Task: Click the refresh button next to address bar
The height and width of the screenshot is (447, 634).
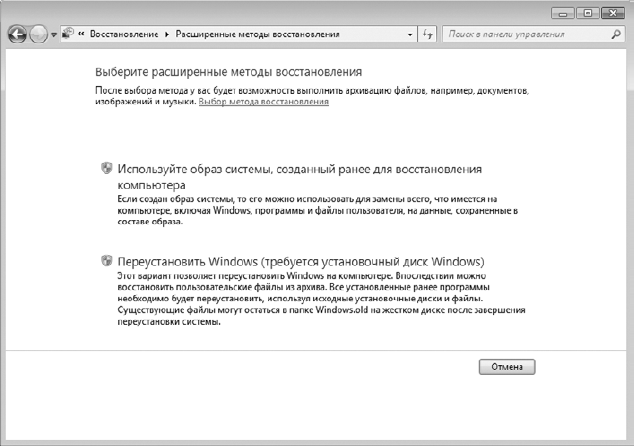Action: [428, 34]
